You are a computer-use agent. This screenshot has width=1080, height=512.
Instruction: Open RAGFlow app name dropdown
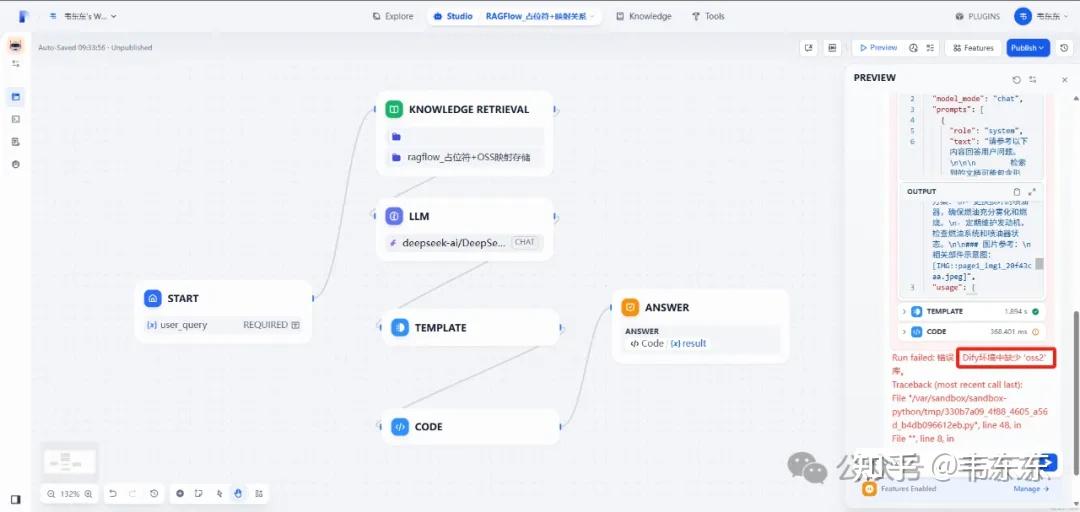click(540, 16)
